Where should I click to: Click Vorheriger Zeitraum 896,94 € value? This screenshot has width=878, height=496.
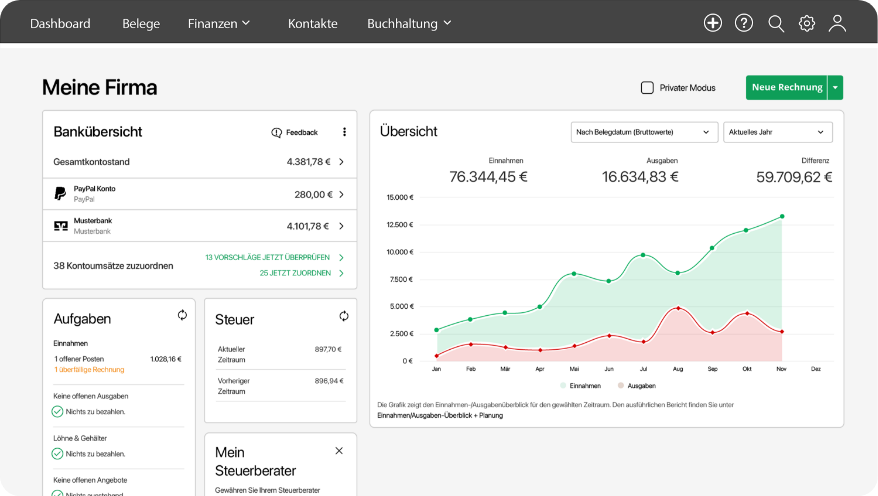pyautogui.click(x=329, y=381)
